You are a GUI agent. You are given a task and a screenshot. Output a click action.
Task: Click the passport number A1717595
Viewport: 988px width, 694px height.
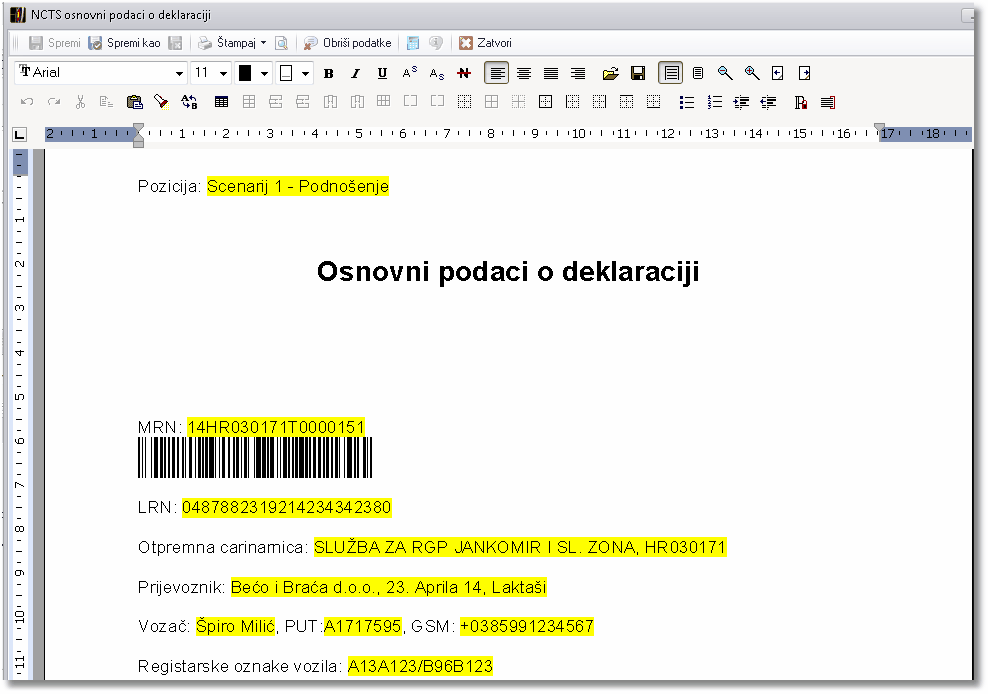362,627
